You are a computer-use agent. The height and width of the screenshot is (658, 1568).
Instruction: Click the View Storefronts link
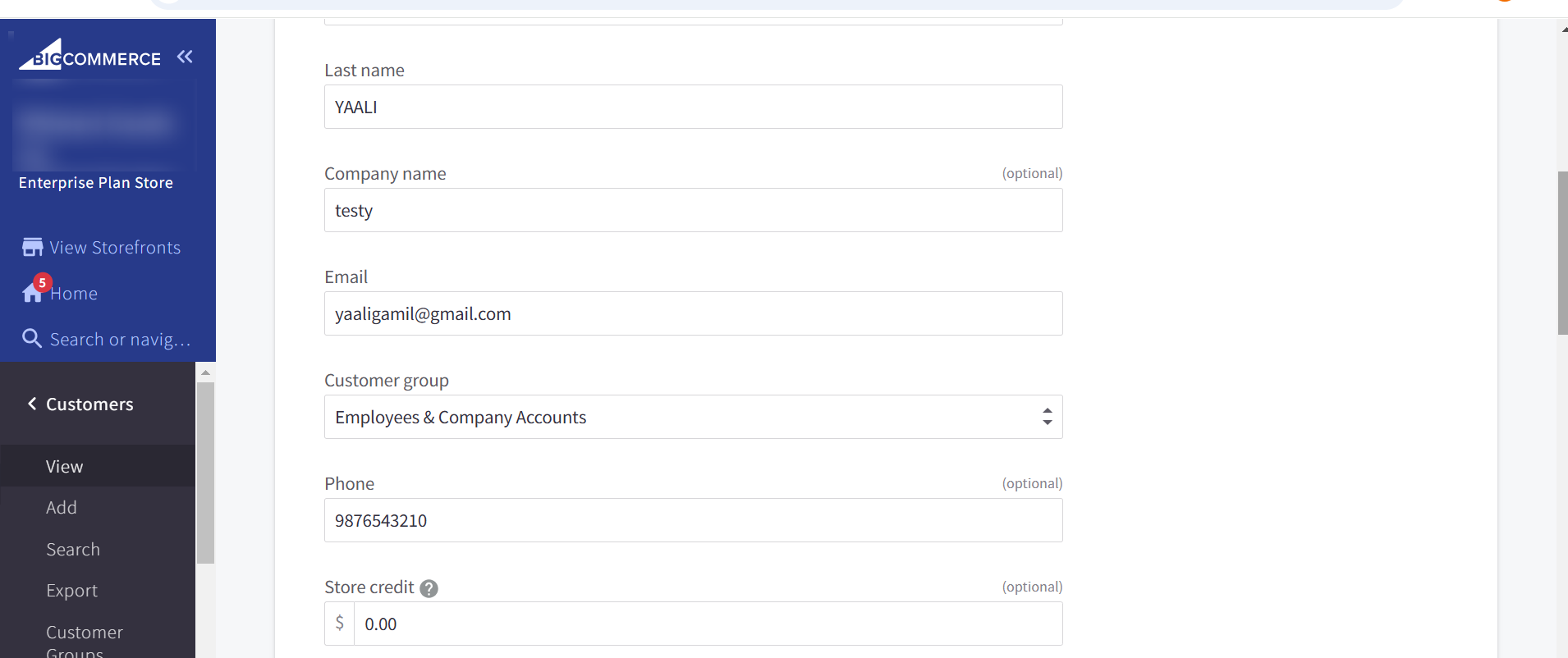(x=114, y=246)
